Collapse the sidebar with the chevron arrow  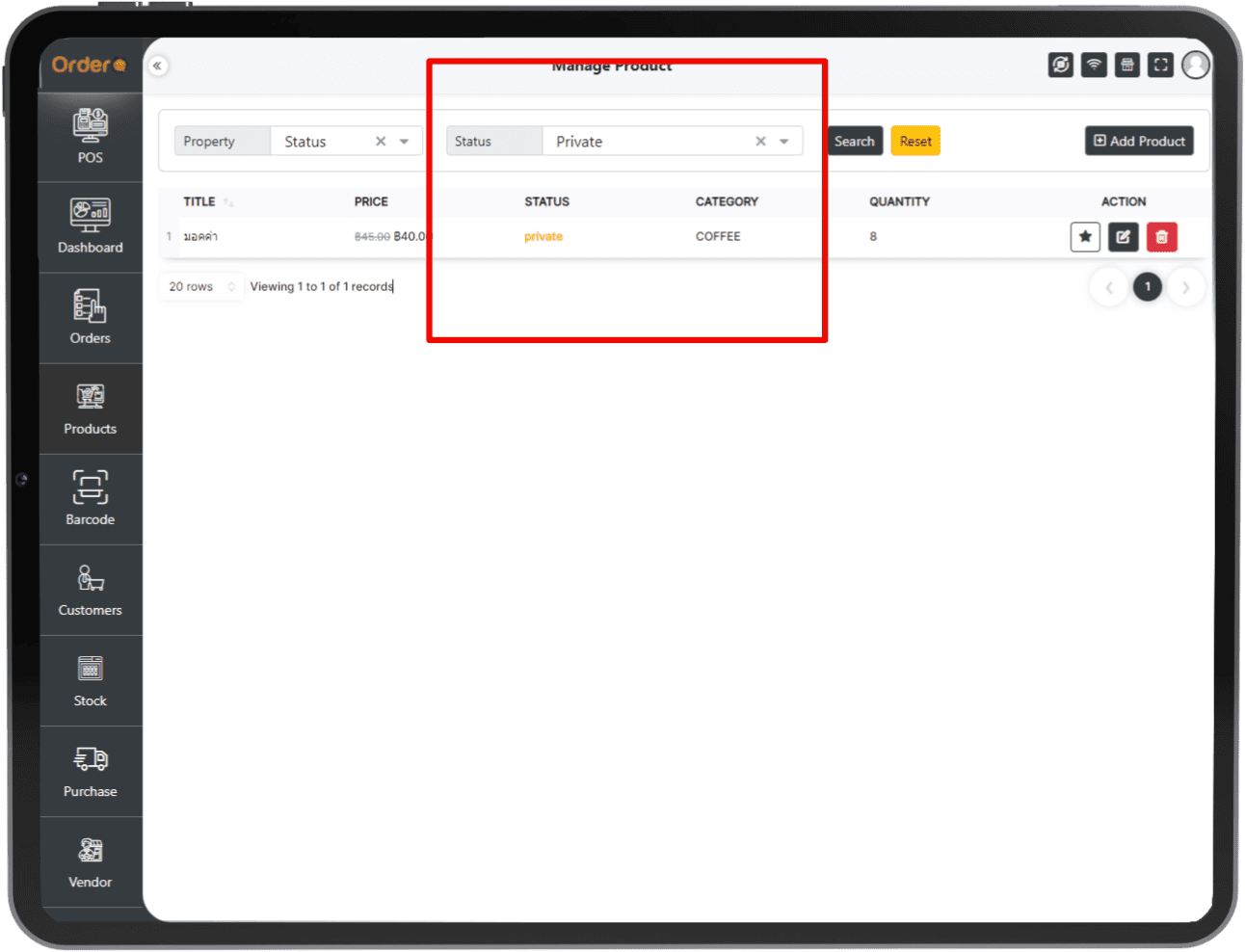[x=157, y=65]
